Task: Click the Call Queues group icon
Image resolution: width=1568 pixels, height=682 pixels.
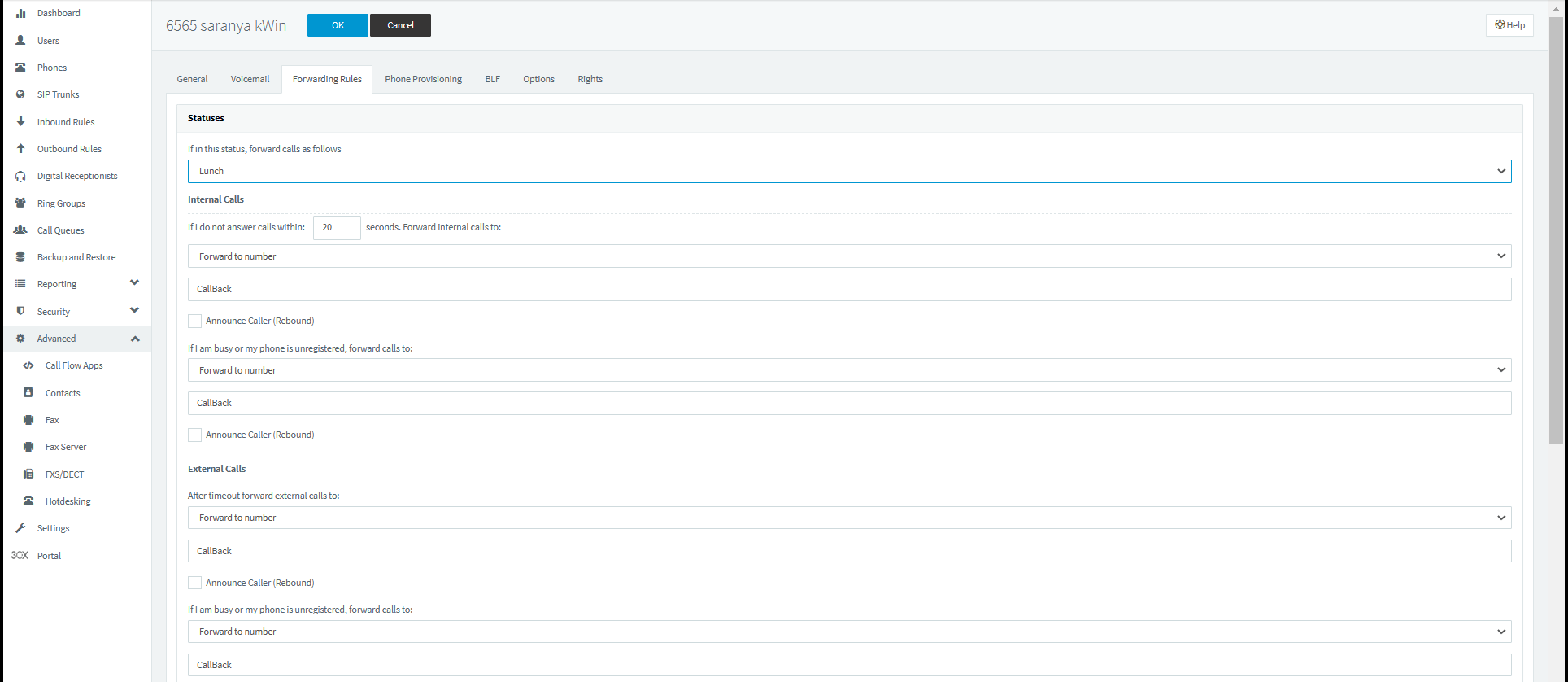Action: pos(21,230)
